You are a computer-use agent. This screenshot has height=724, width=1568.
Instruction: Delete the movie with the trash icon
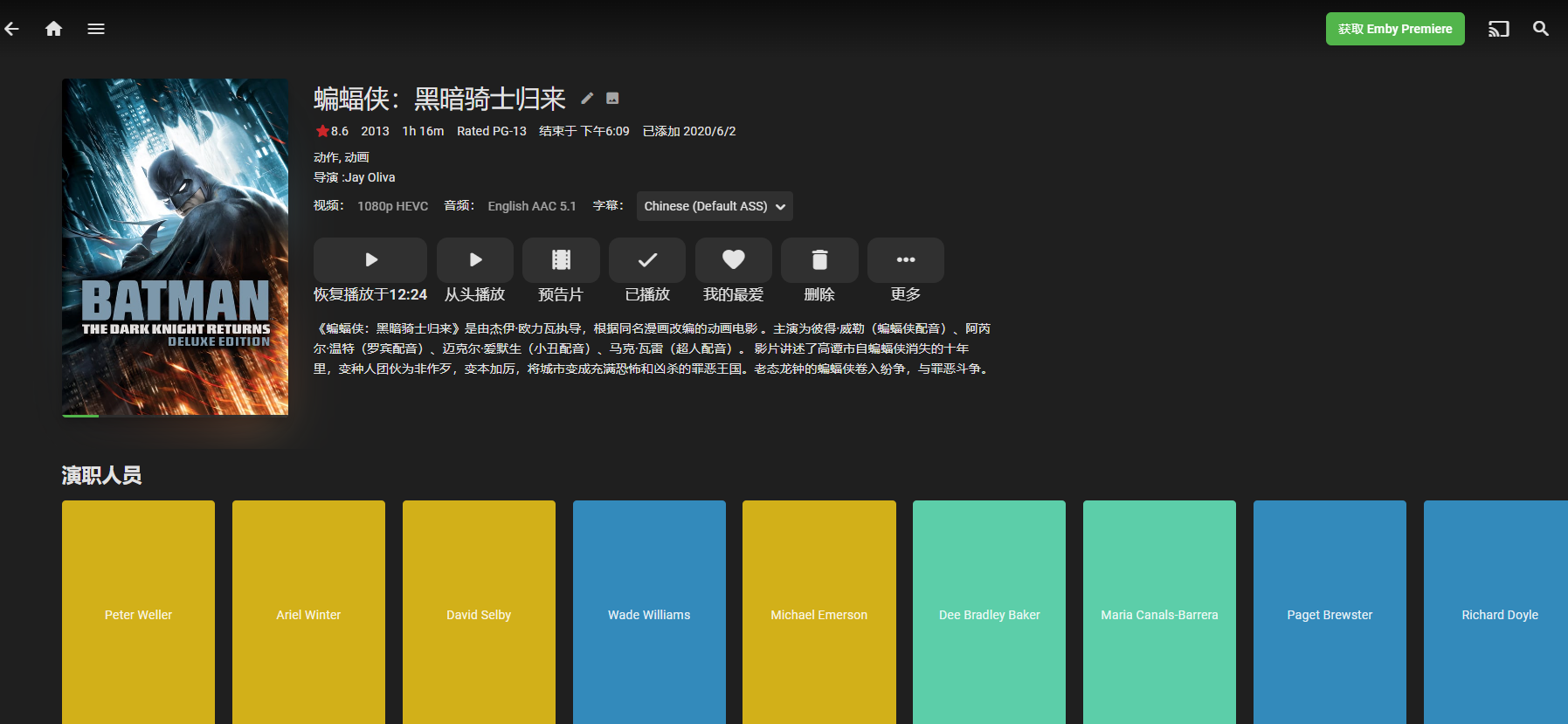click(819, 260)
